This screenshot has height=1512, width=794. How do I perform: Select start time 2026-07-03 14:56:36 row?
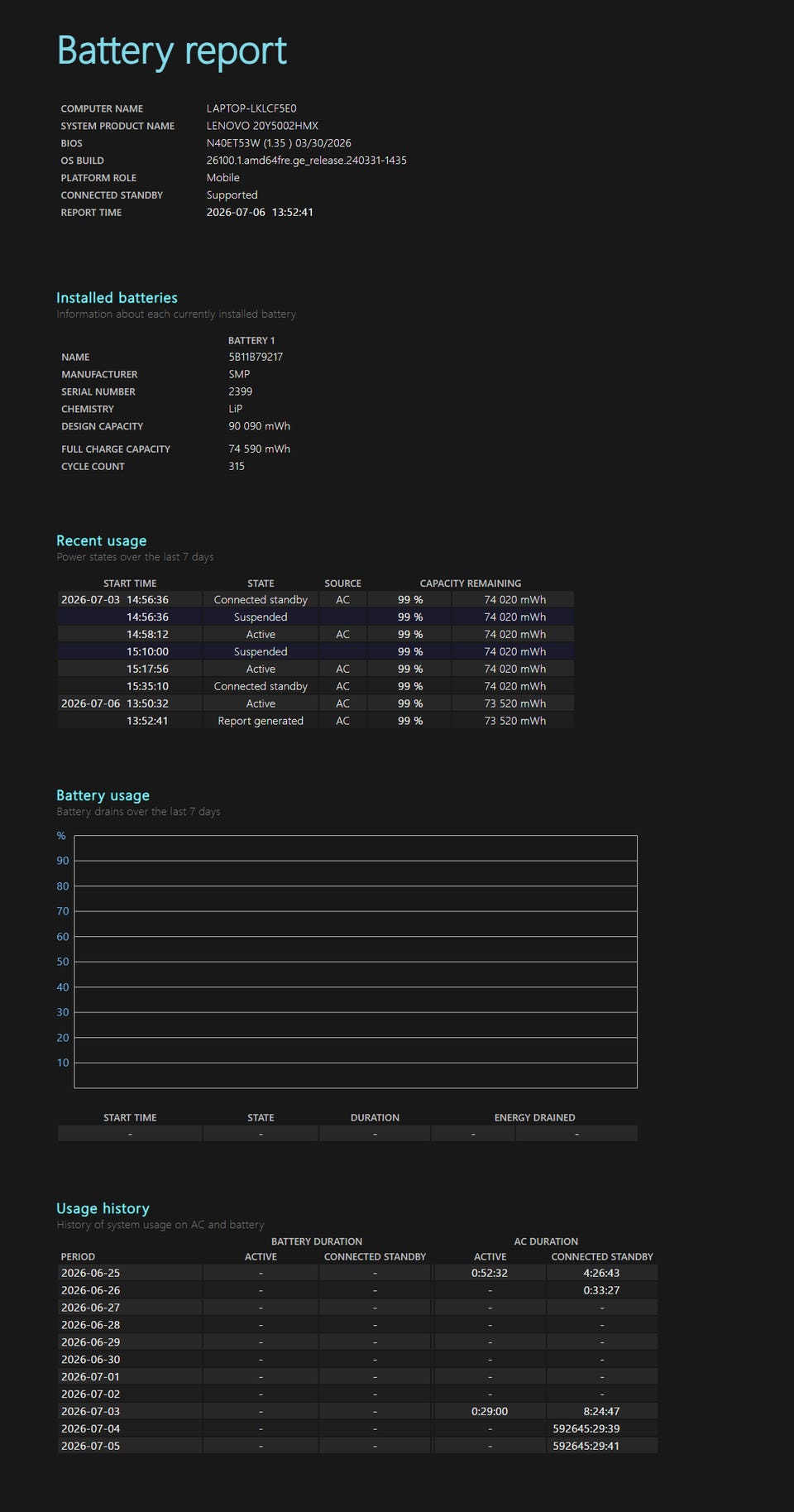pos(316,600)
